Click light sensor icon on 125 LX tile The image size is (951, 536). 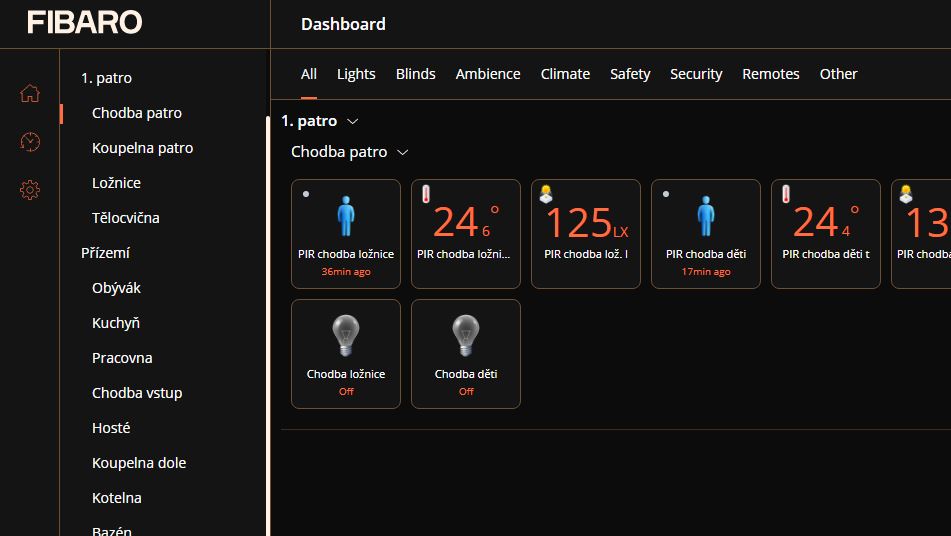(546, 194)
